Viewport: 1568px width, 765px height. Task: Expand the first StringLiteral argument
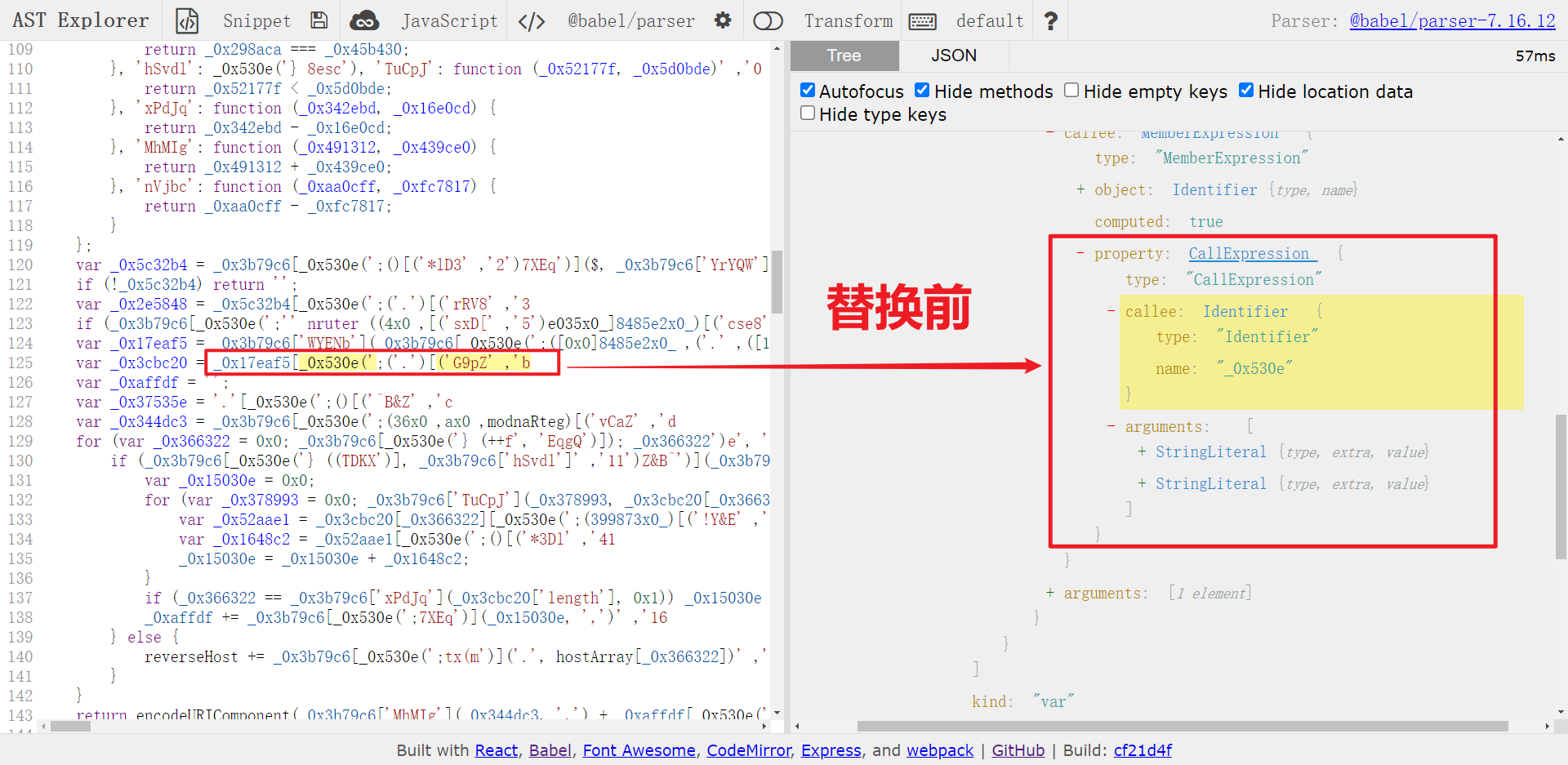[1142, 451]
